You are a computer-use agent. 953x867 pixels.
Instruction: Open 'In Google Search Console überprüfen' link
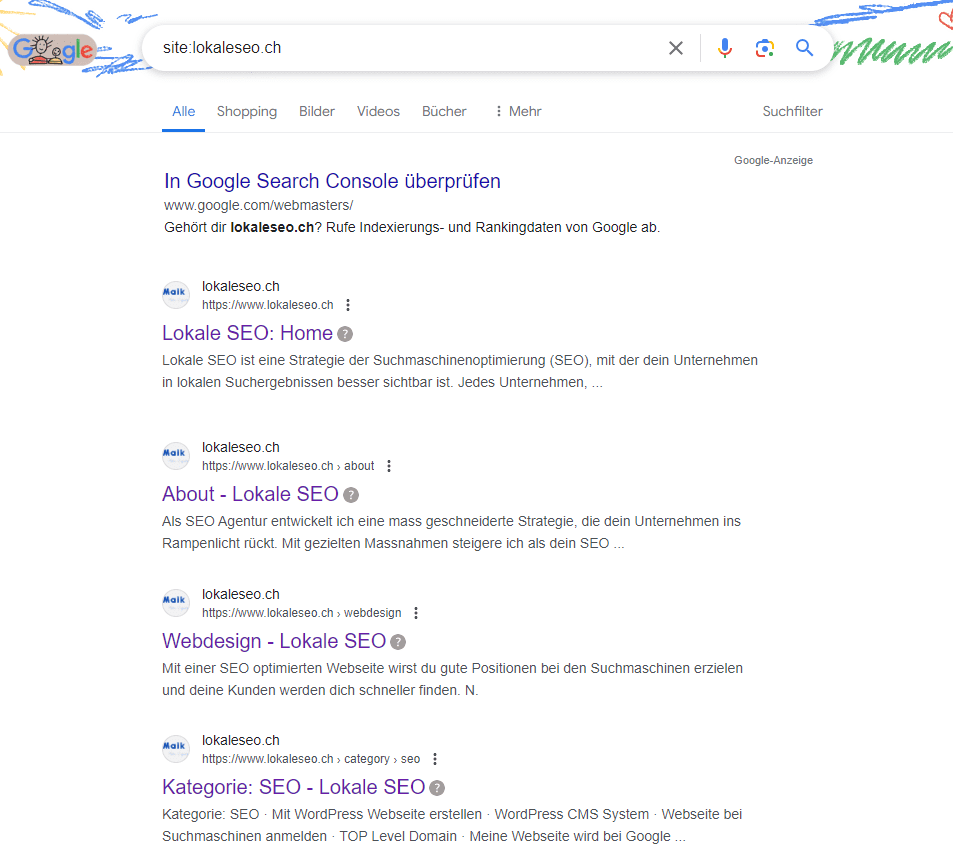[x=332, y=181]
